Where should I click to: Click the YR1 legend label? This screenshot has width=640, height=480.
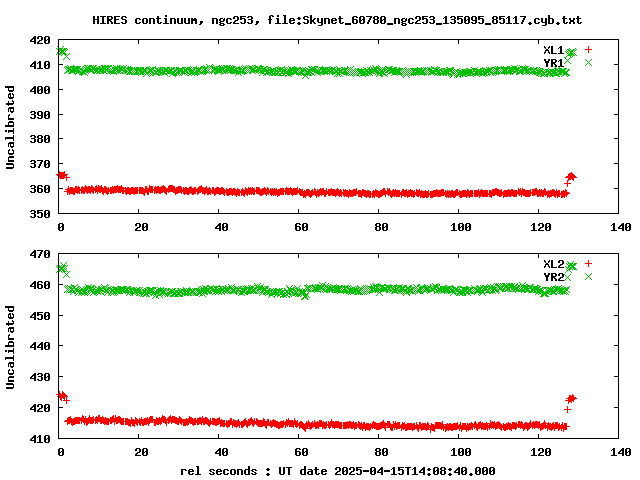[x=553, y=62]
